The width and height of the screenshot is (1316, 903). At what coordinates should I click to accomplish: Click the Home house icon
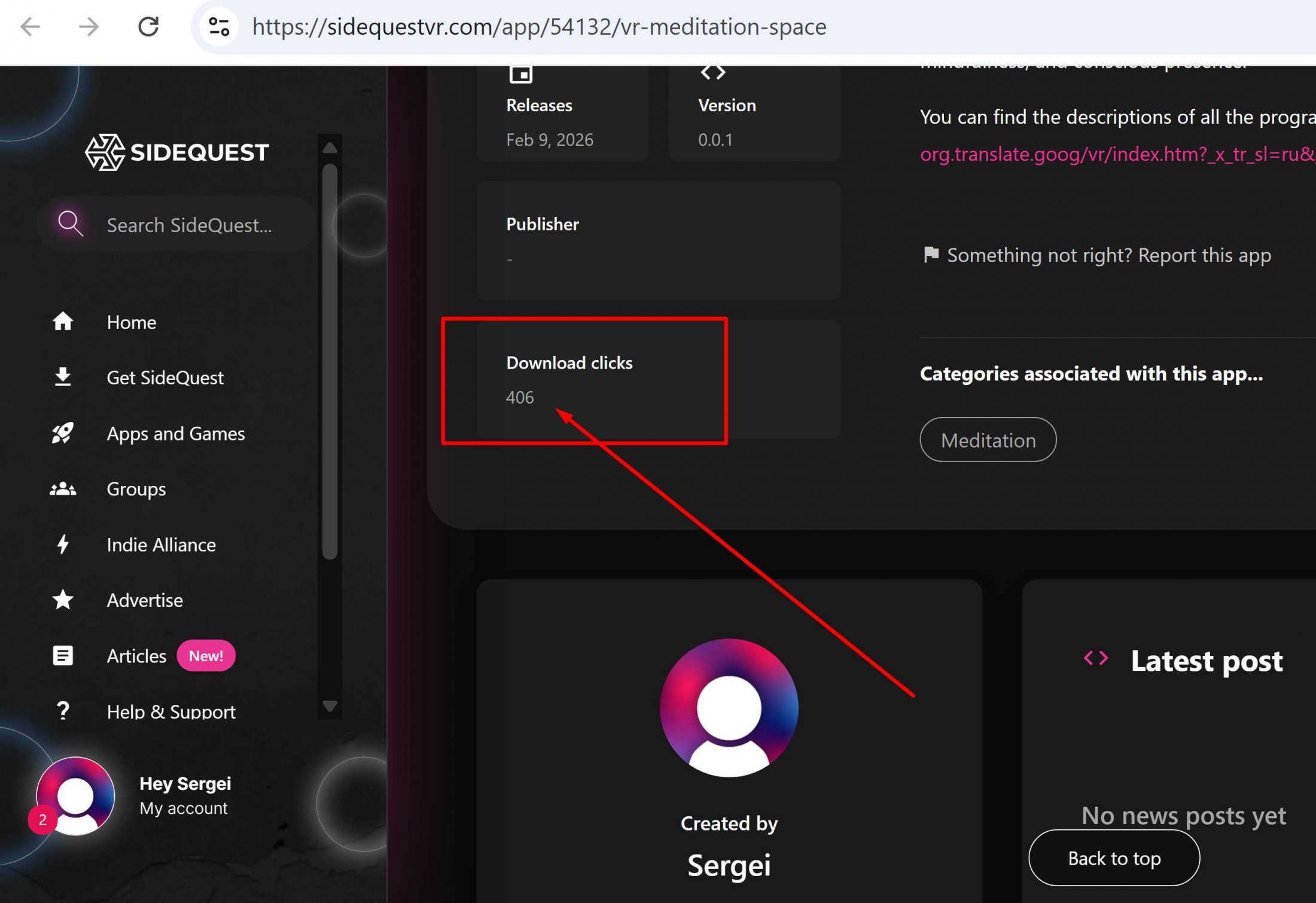click(63, 321)
